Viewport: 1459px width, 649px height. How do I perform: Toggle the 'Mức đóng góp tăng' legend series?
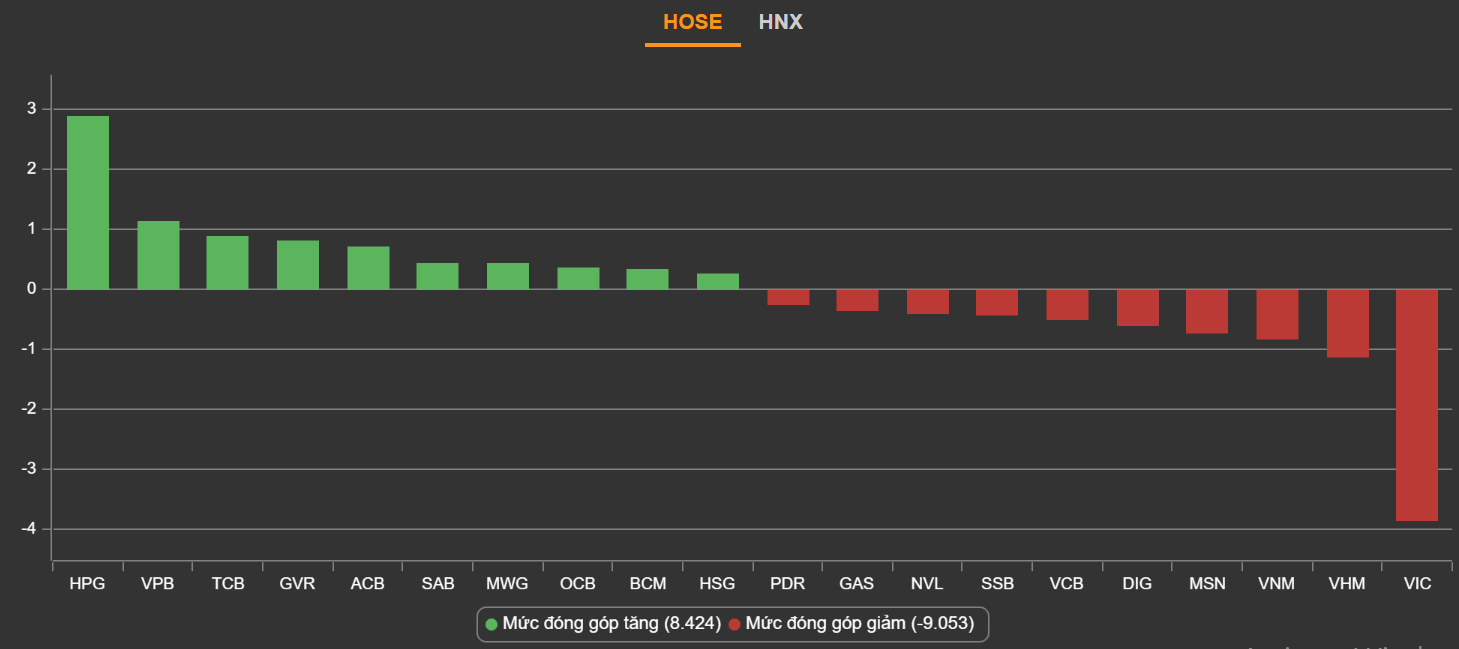point(611,624)
